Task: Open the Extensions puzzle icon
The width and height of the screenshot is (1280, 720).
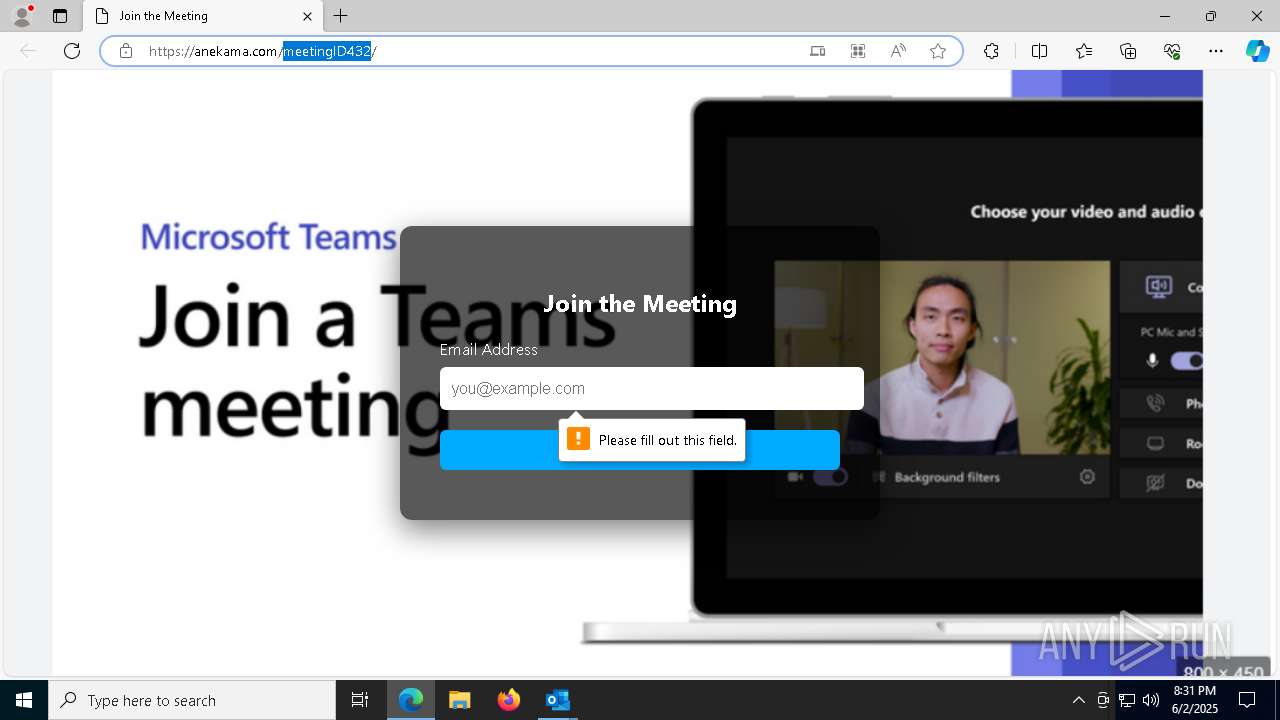Action: pyautogui.click(x=991, y=51)
